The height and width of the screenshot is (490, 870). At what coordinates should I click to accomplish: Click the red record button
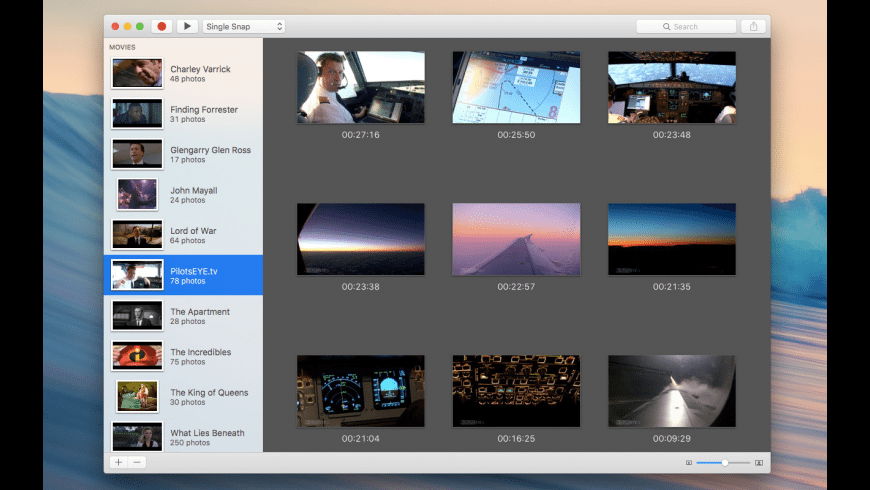pos(162,26)
